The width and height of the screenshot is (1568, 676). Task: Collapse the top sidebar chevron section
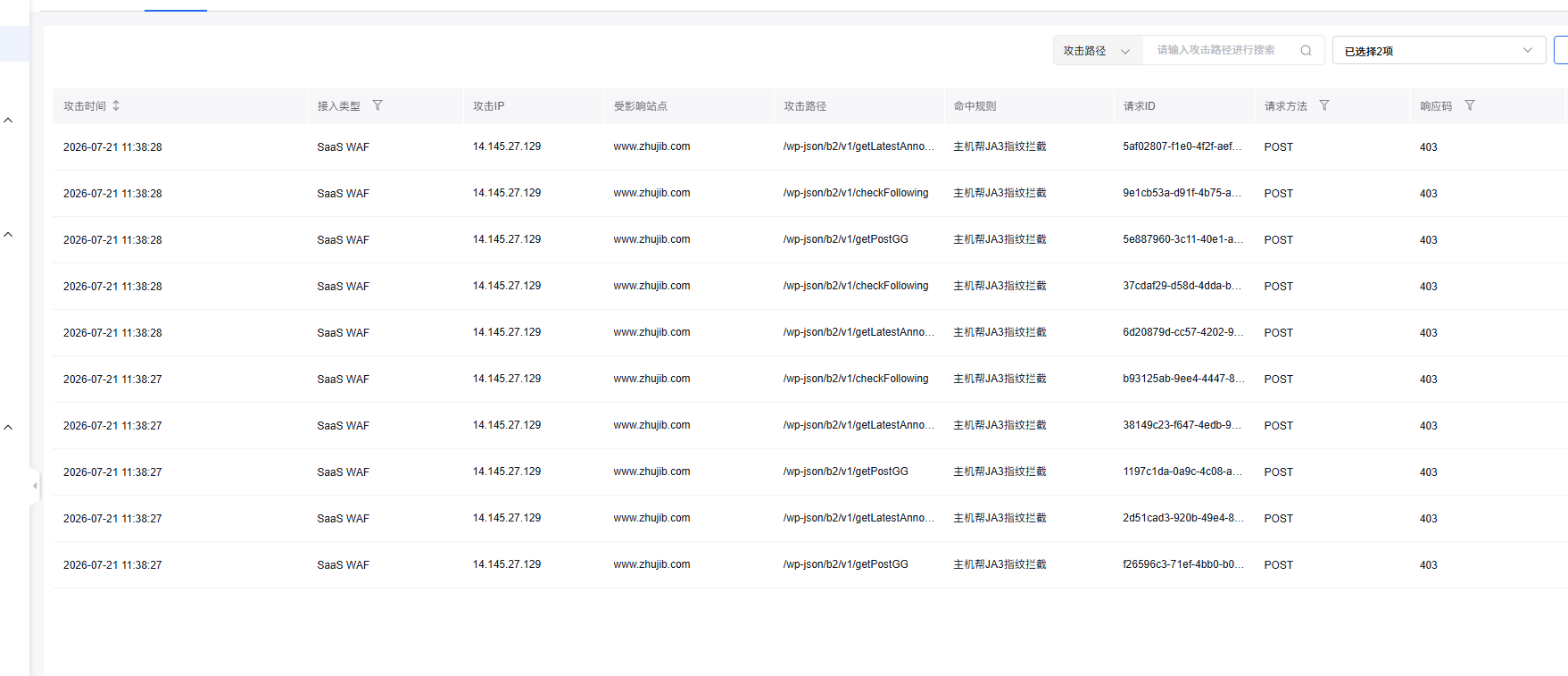[8, 121]
